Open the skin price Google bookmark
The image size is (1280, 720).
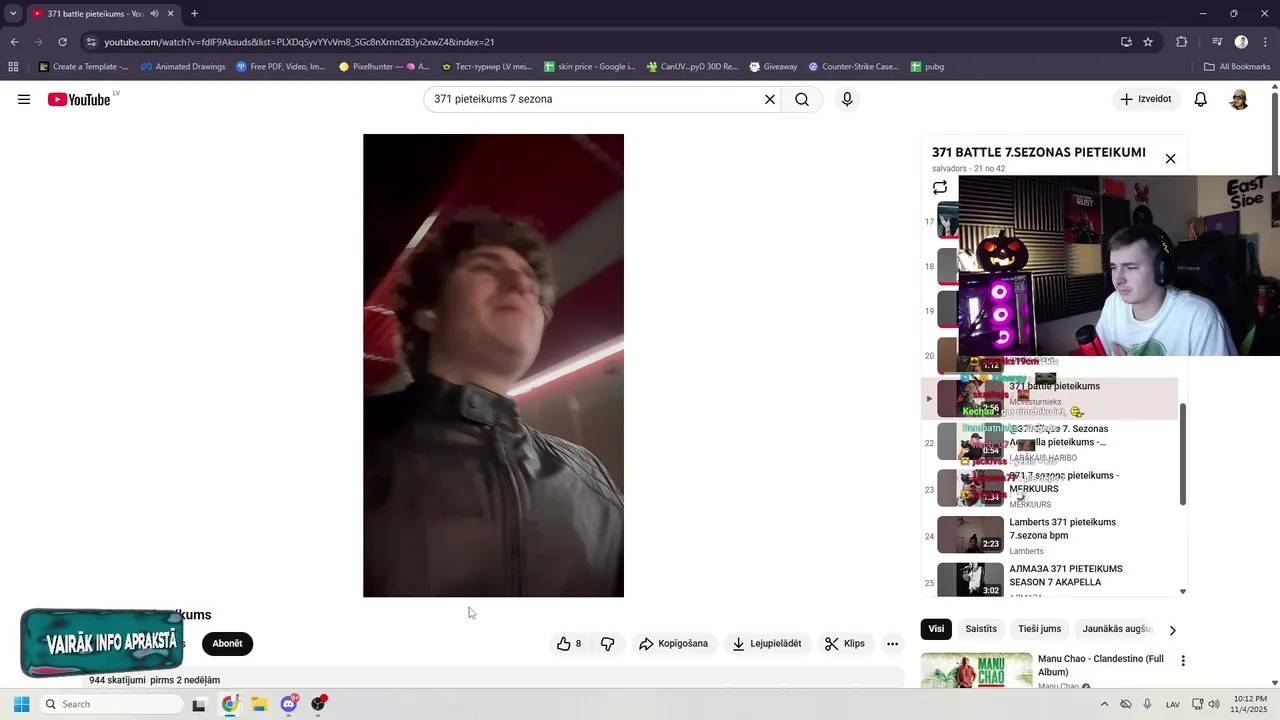pyautogui.click(x=590, y=67)
